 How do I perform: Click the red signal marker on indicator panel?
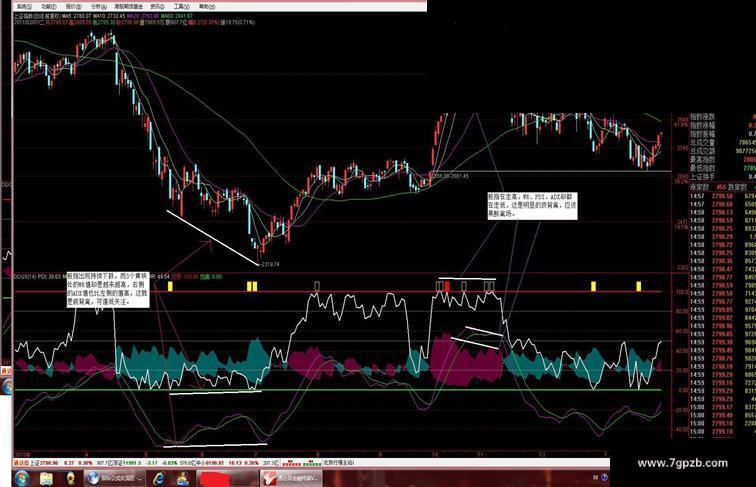(x=447, y=286)
